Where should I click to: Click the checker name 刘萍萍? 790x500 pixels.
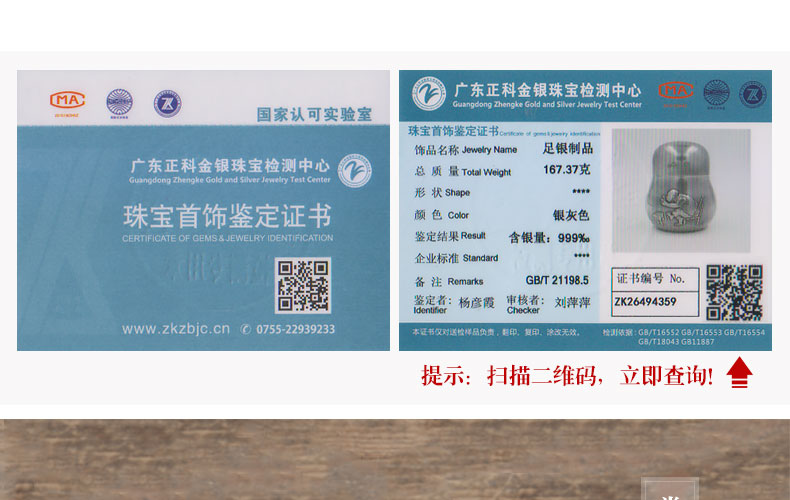tap(572, 302)
